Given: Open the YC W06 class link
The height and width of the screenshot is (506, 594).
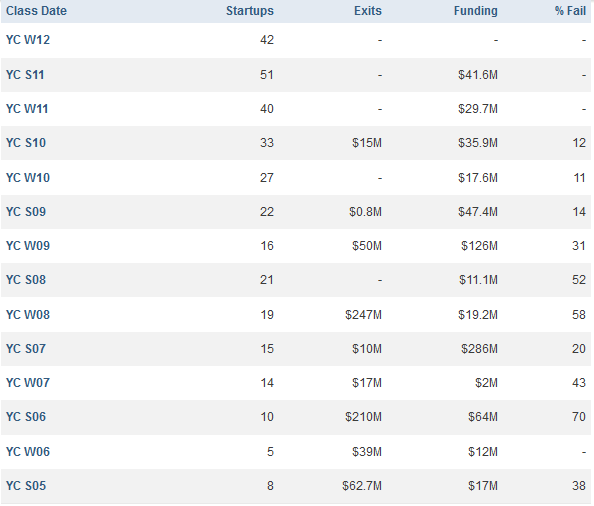Looking at the screenshot, I should point(28,452).
